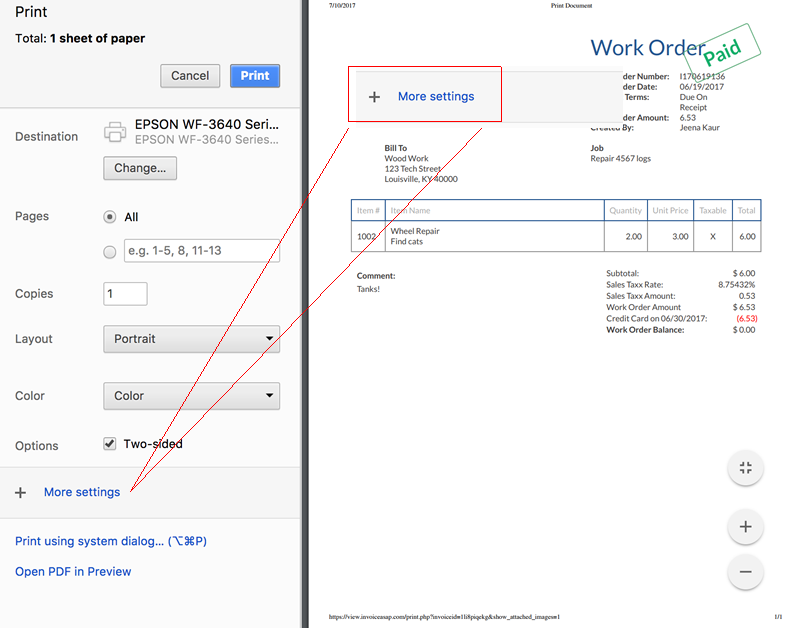This screenshot has height=628, width=800.
Task: Click the Copies number field
Action: tap(125, 294)
